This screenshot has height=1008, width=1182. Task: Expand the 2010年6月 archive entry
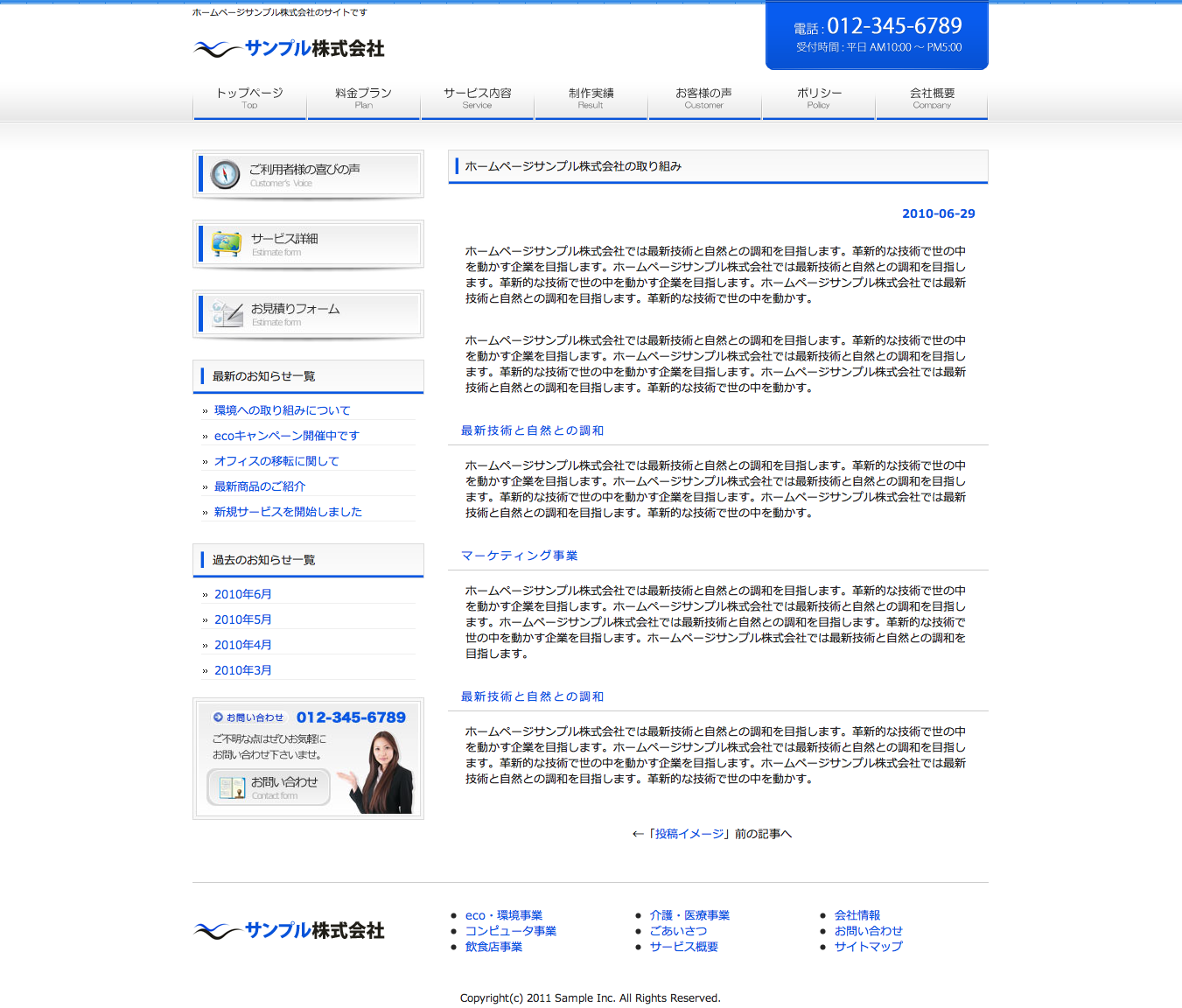point(242,594)
